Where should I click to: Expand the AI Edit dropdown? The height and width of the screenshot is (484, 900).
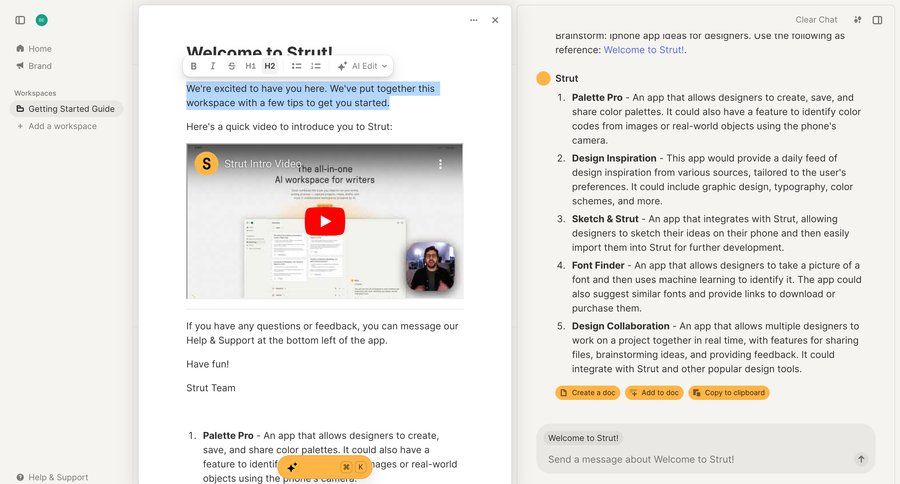[x=362, y=66]
